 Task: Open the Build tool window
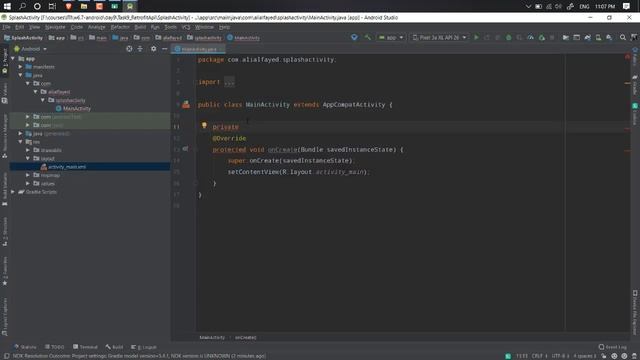(114, 347)
